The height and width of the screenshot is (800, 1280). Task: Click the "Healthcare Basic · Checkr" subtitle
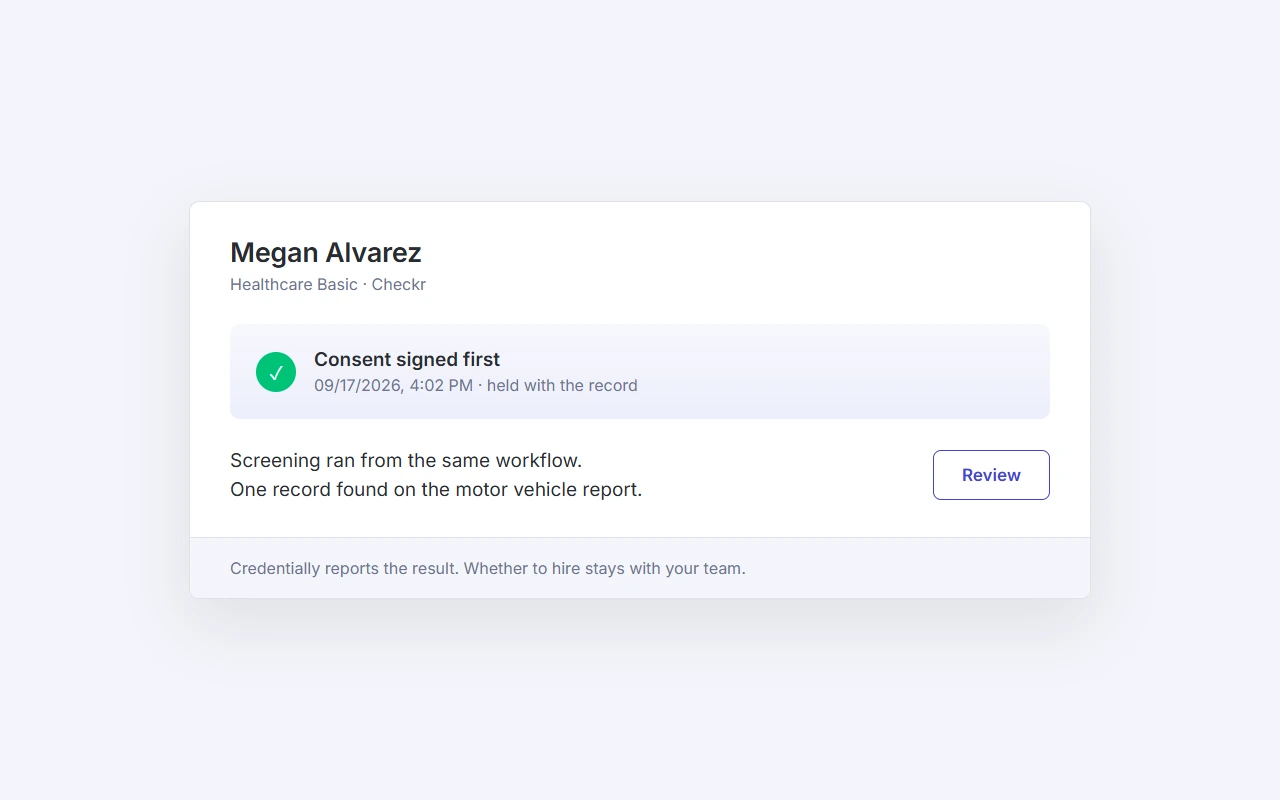pyautogui.click(x=328, y=285)
